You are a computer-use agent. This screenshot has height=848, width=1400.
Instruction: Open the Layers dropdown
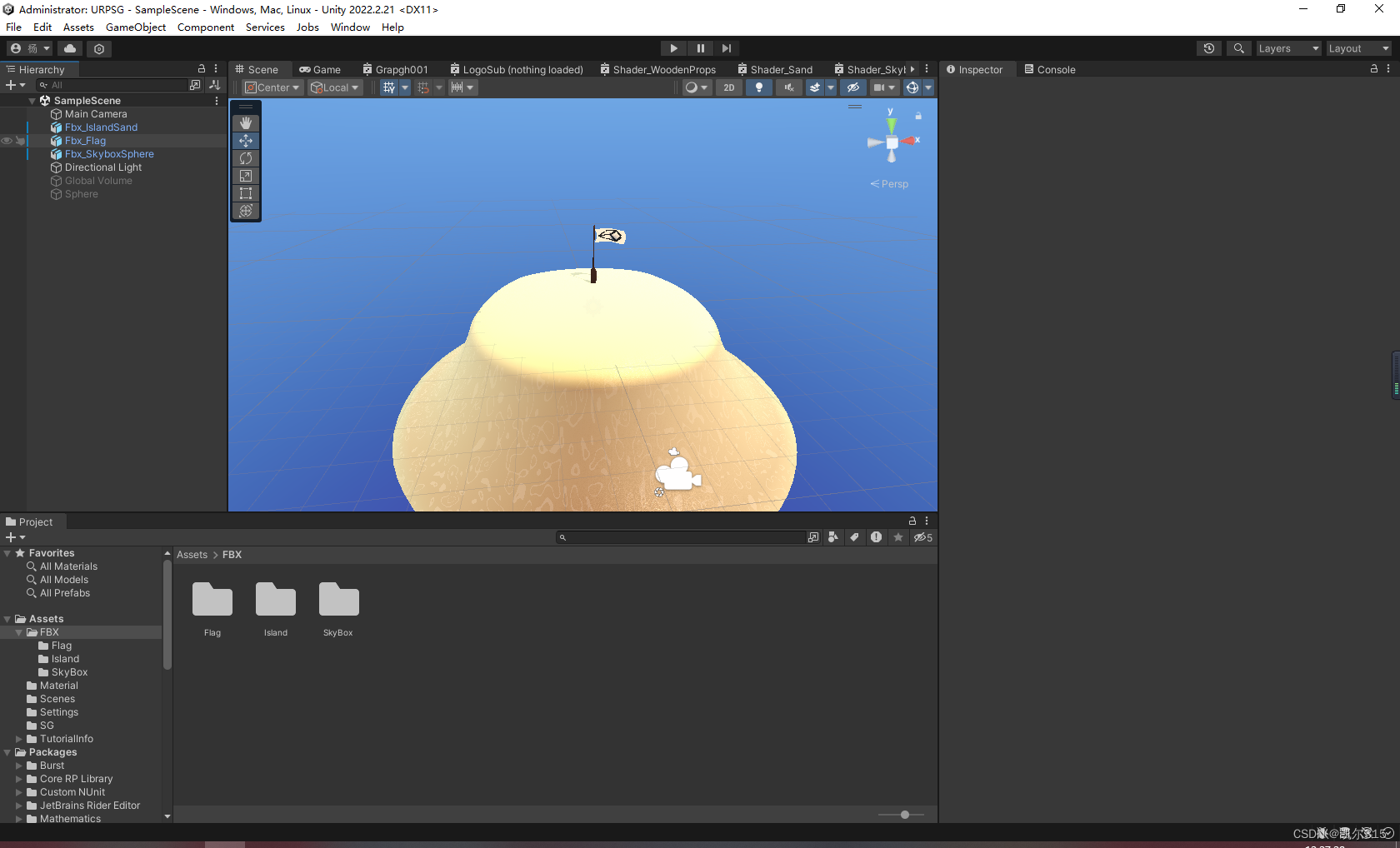click(1288, 48)
